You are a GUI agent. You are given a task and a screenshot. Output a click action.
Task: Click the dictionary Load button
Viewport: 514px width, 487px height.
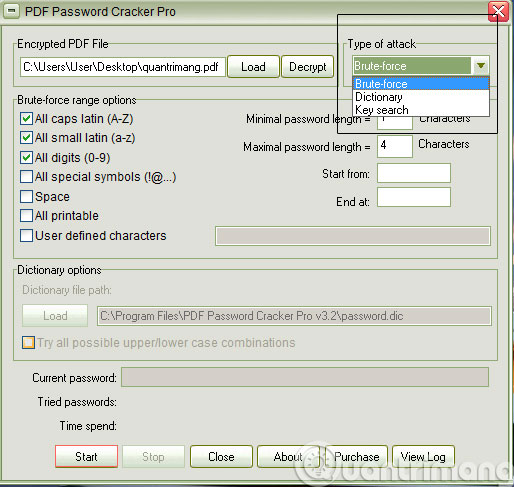[x=55, y=315]
